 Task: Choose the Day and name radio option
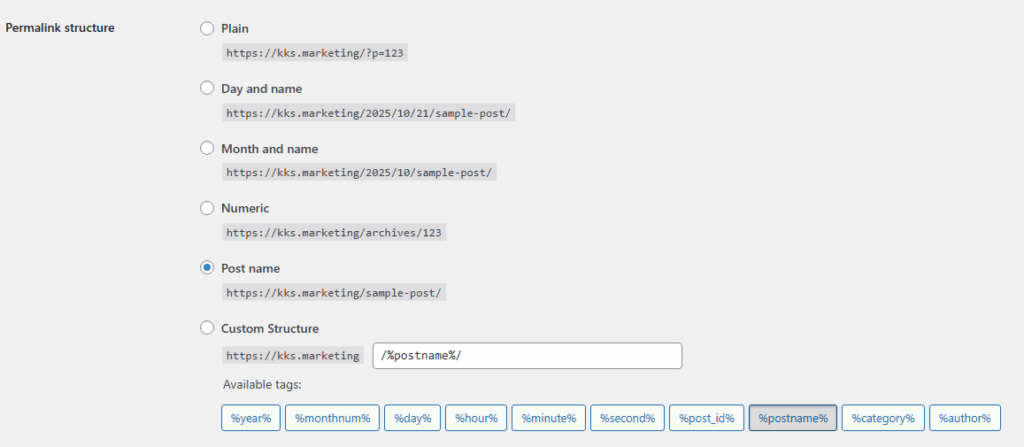coord(207,88)
